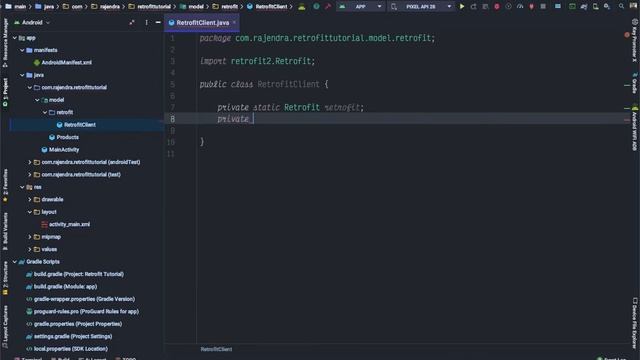Screen dimensions: 640x360
Task: Open the search everywhere magnifier icon
Action: point(621,7)
